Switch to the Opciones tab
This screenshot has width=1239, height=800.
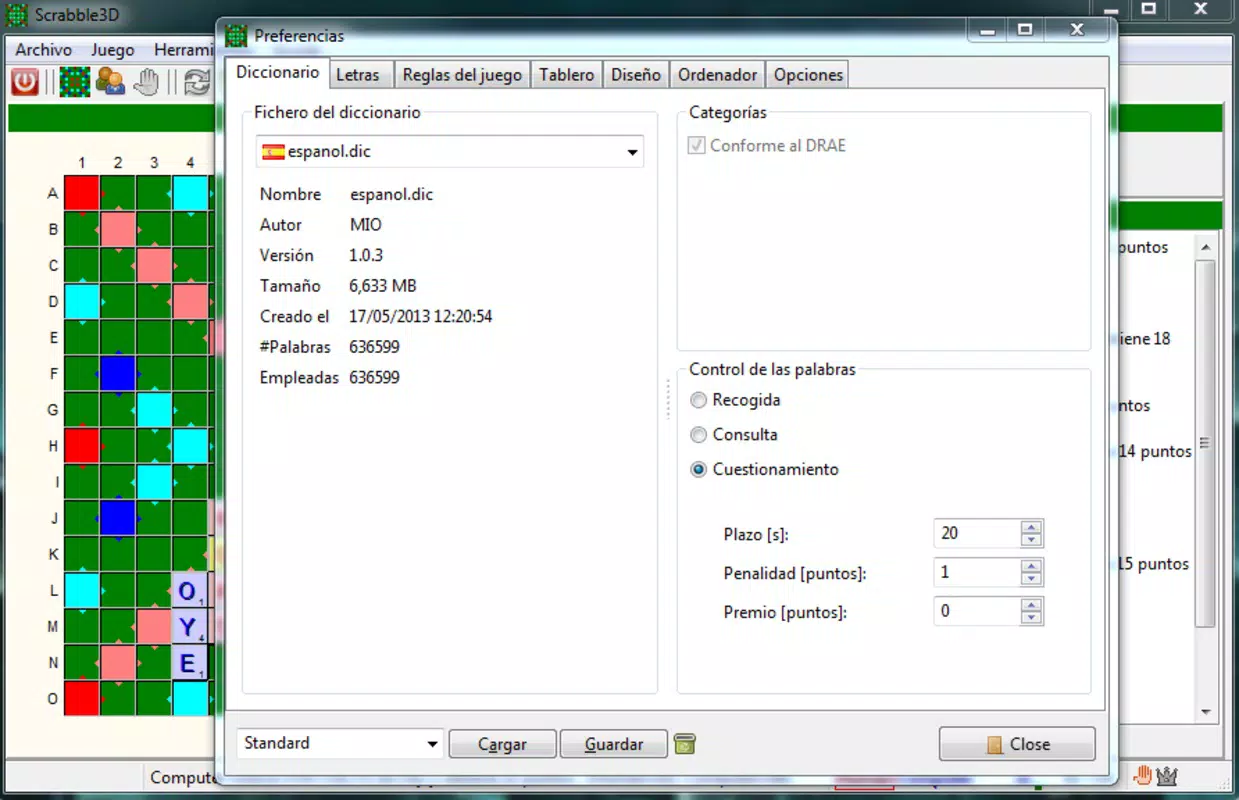click(x=808, y=75)
